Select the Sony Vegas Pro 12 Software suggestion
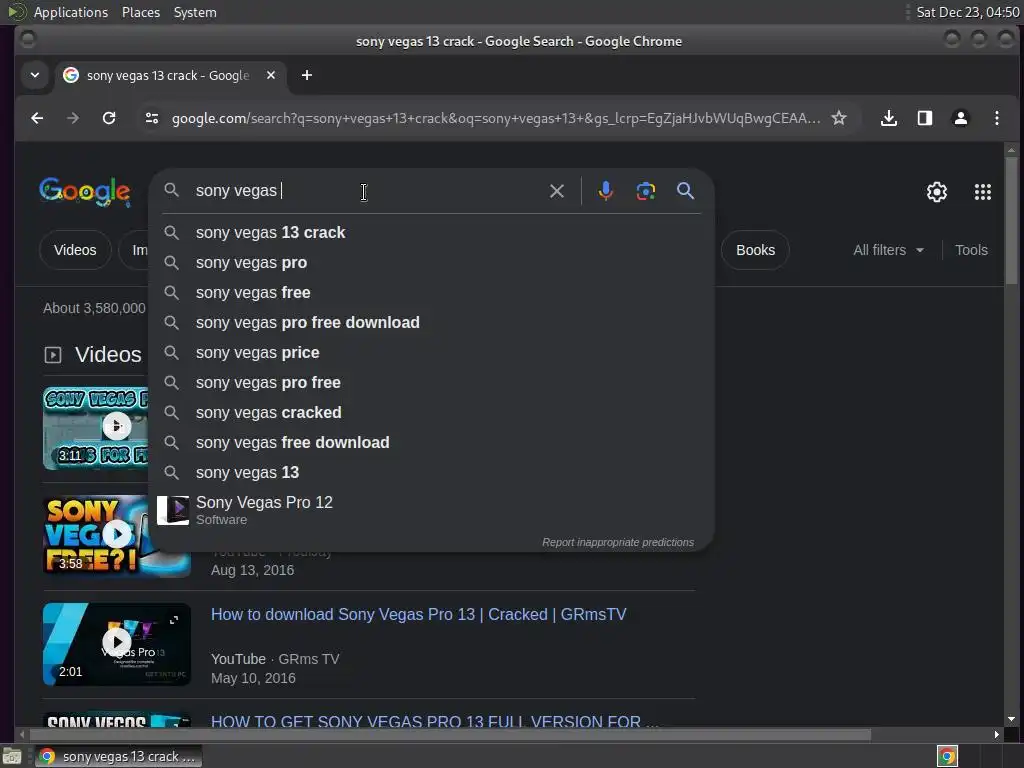 [x=431, y=510]
